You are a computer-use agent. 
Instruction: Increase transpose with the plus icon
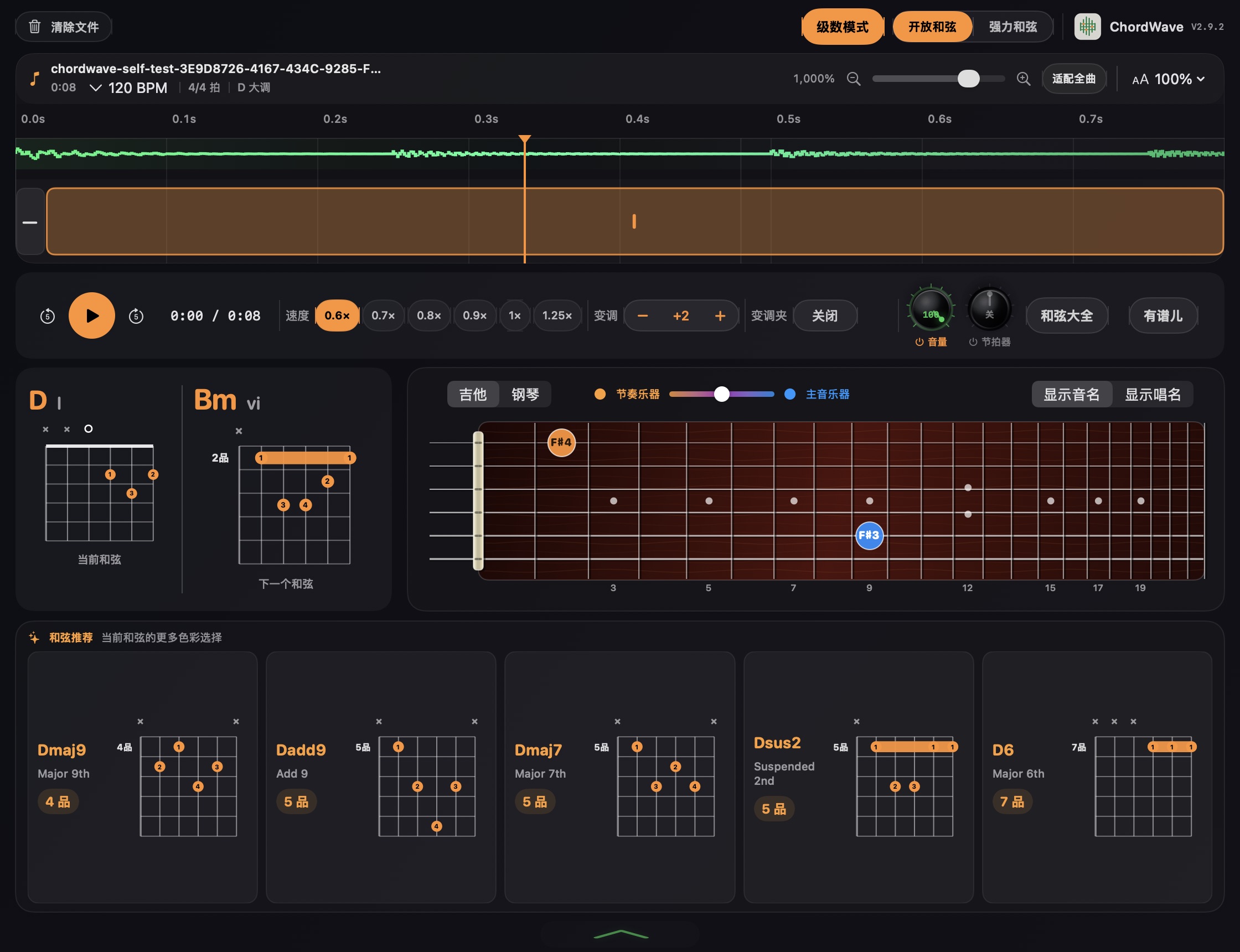720,315
